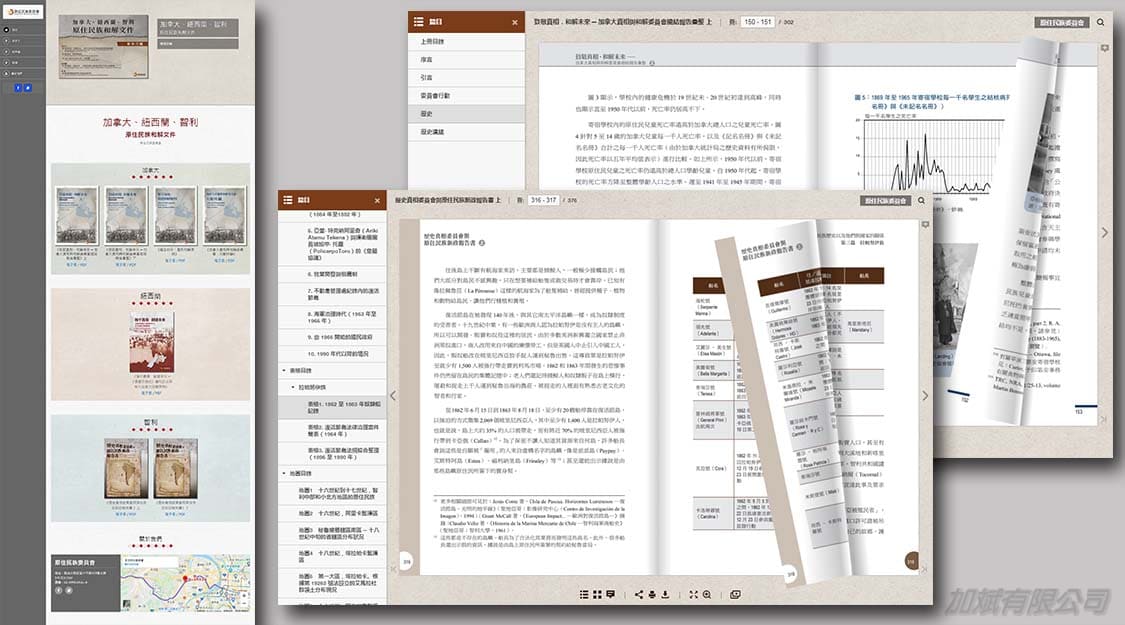Open search in the back viewer (page 150-151)
Screen dimensions: 1125x625
tap(1101, 22)
